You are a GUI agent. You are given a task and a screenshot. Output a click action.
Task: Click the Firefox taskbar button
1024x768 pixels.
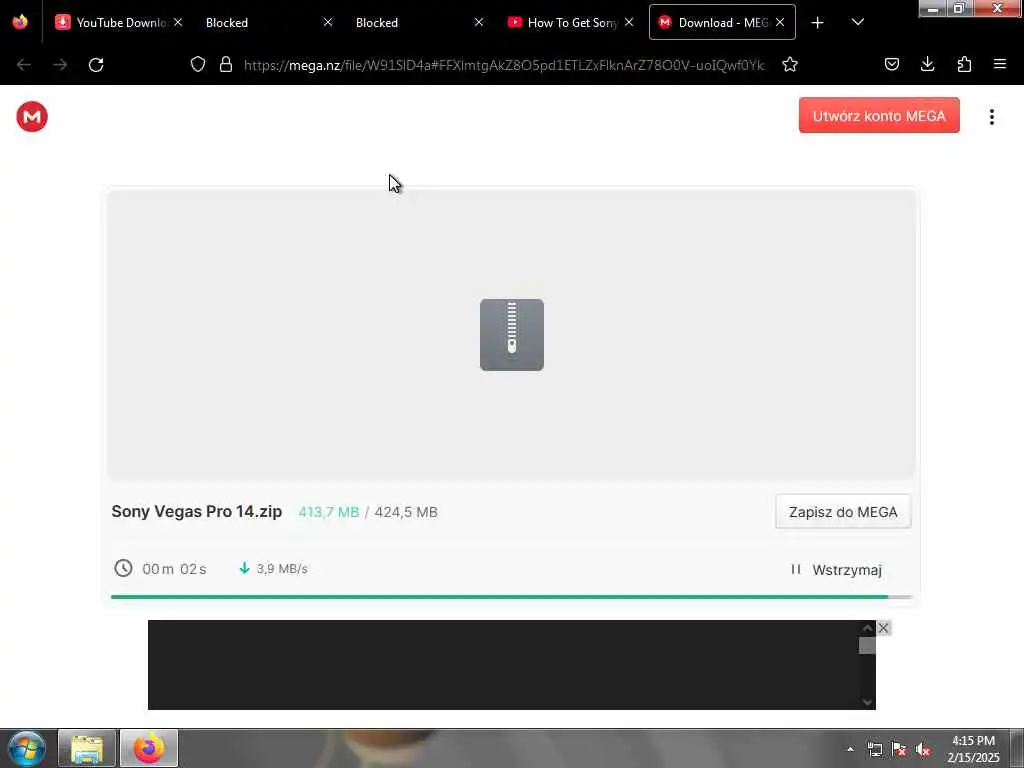tap(149, 748)
